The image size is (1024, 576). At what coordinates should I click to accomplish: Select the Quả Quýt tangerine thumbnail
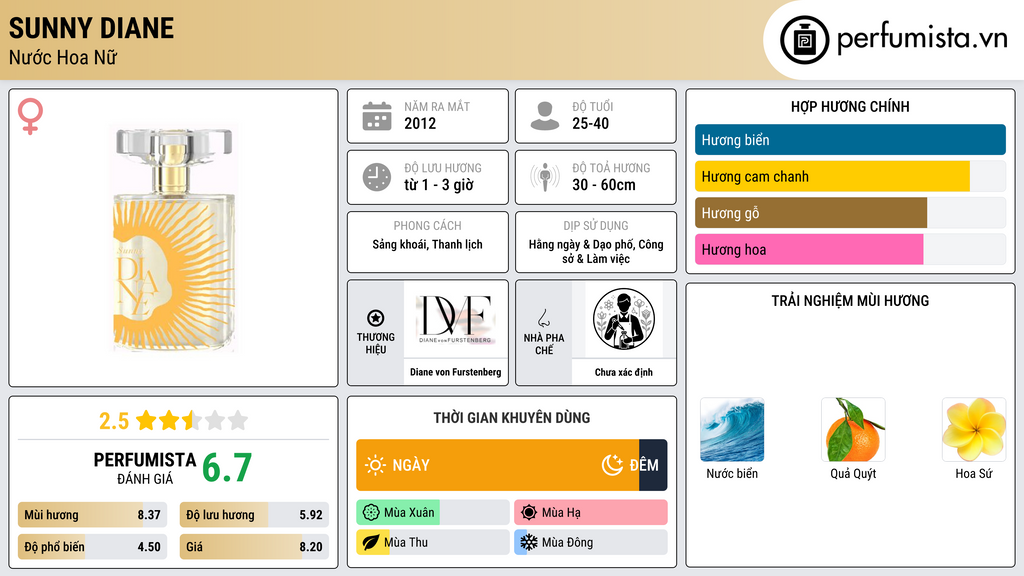point(853,430)
